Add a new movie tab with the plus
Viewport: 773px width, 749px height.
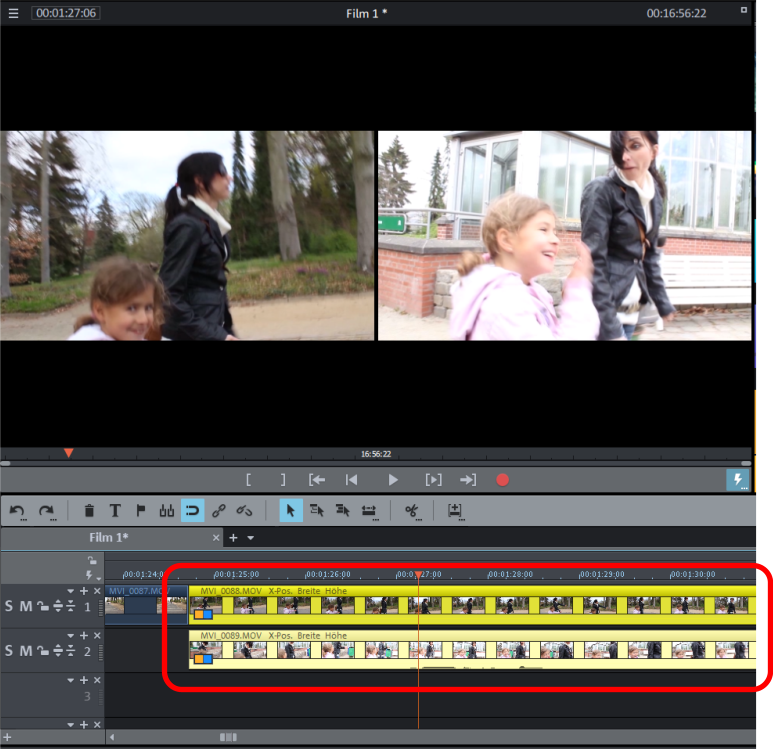234,537
